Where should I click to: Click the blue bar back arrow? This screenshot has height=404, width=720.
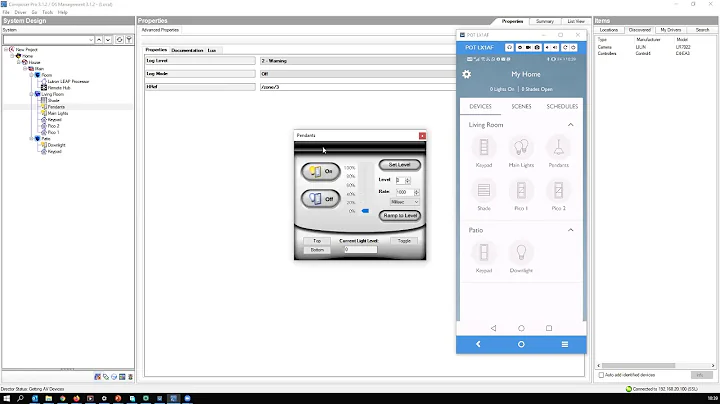point(478,344)
